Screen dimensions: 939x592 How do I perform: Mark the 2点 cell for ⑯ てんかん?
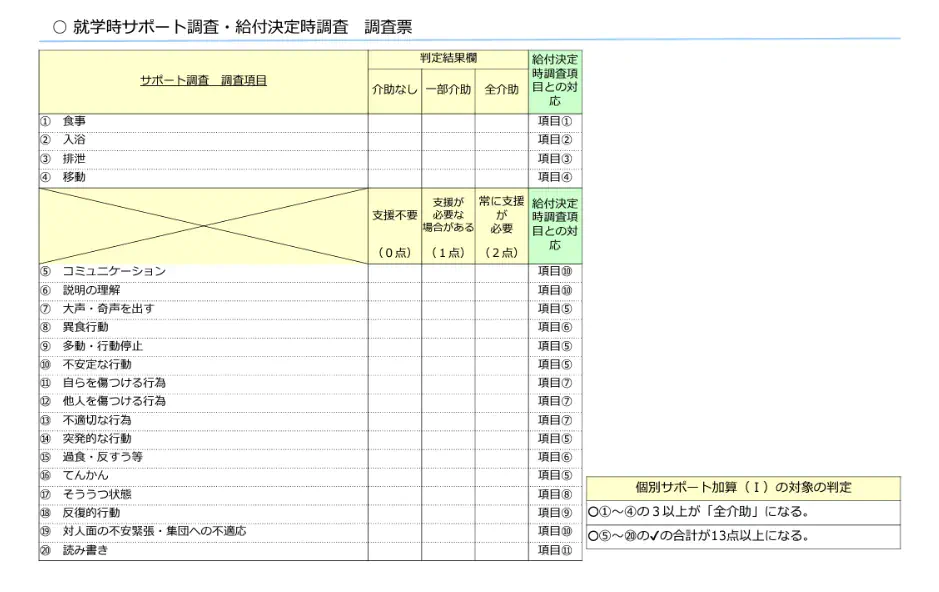[501, 476]
